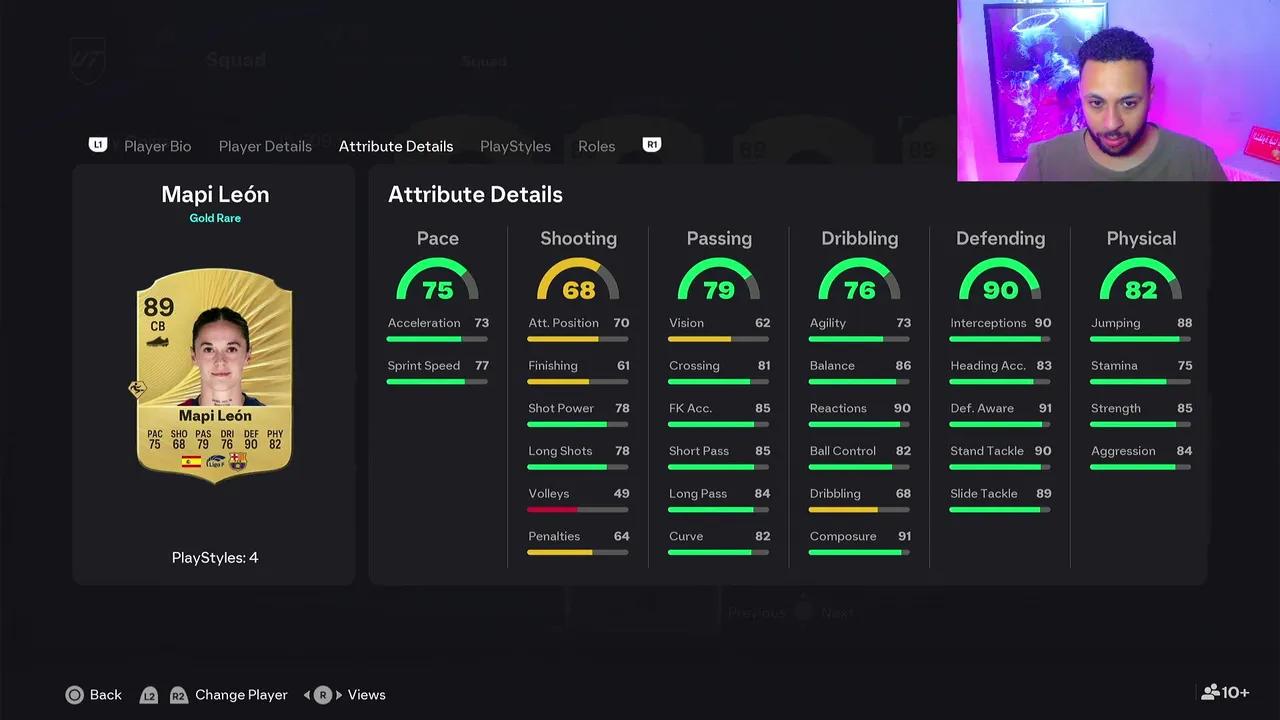Viewport: 1280px width, 720px height.
Task: Click the FC Barcelona club crest
Action: (238, 461)
